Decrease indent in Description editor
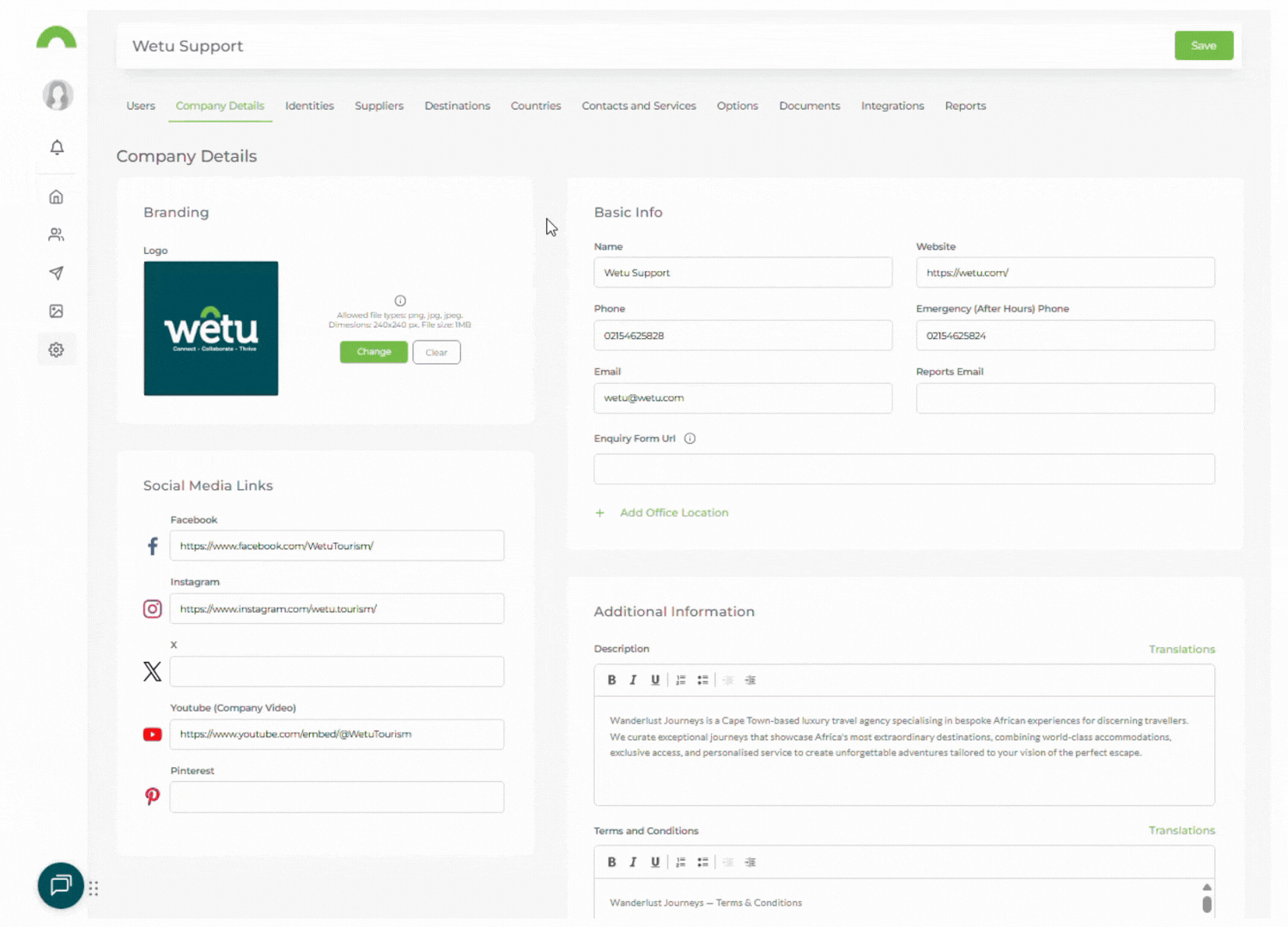Viewport: 1288px width, 927px height. 728,680
